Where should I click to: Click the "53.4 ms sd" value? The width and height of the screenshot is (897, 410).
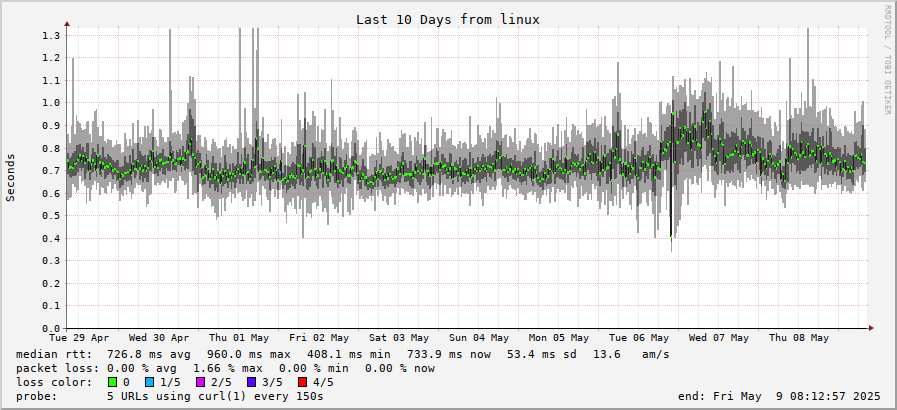pyautogui.click(x=542, y=355)
